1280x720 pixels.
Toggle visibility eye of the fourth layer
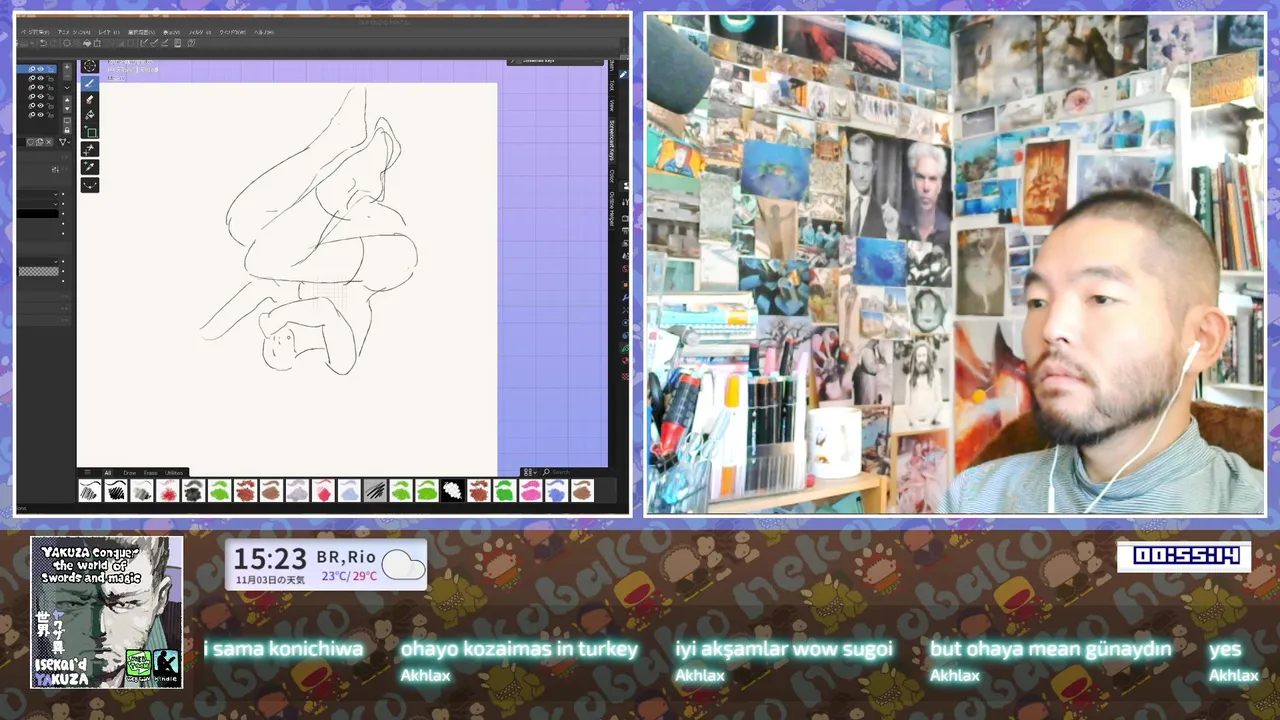pos(40,96)
